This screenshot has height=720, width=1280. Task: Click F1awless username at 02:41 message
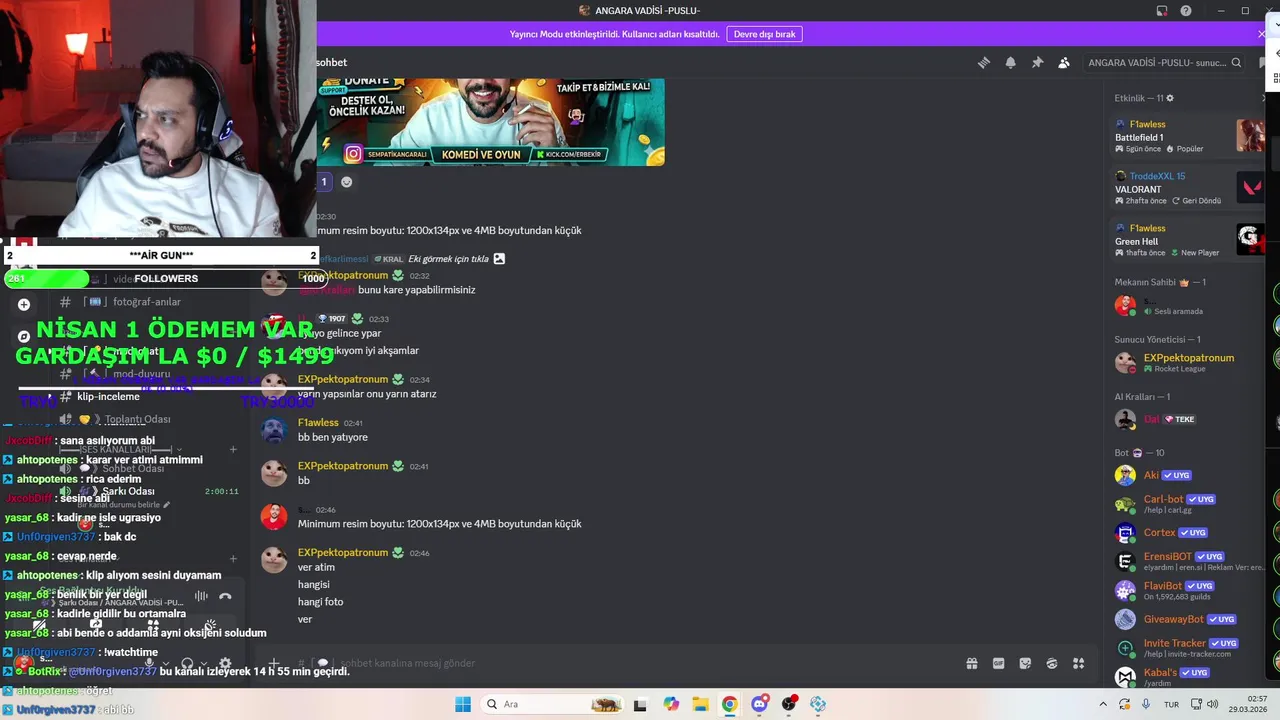click(318, 422)
